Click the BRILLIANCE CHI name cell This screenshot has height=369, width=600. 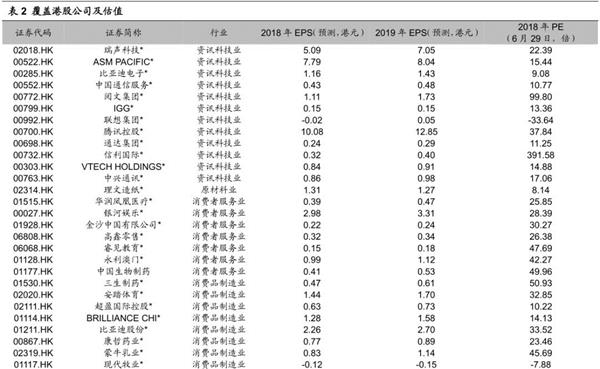pos(123,318)
